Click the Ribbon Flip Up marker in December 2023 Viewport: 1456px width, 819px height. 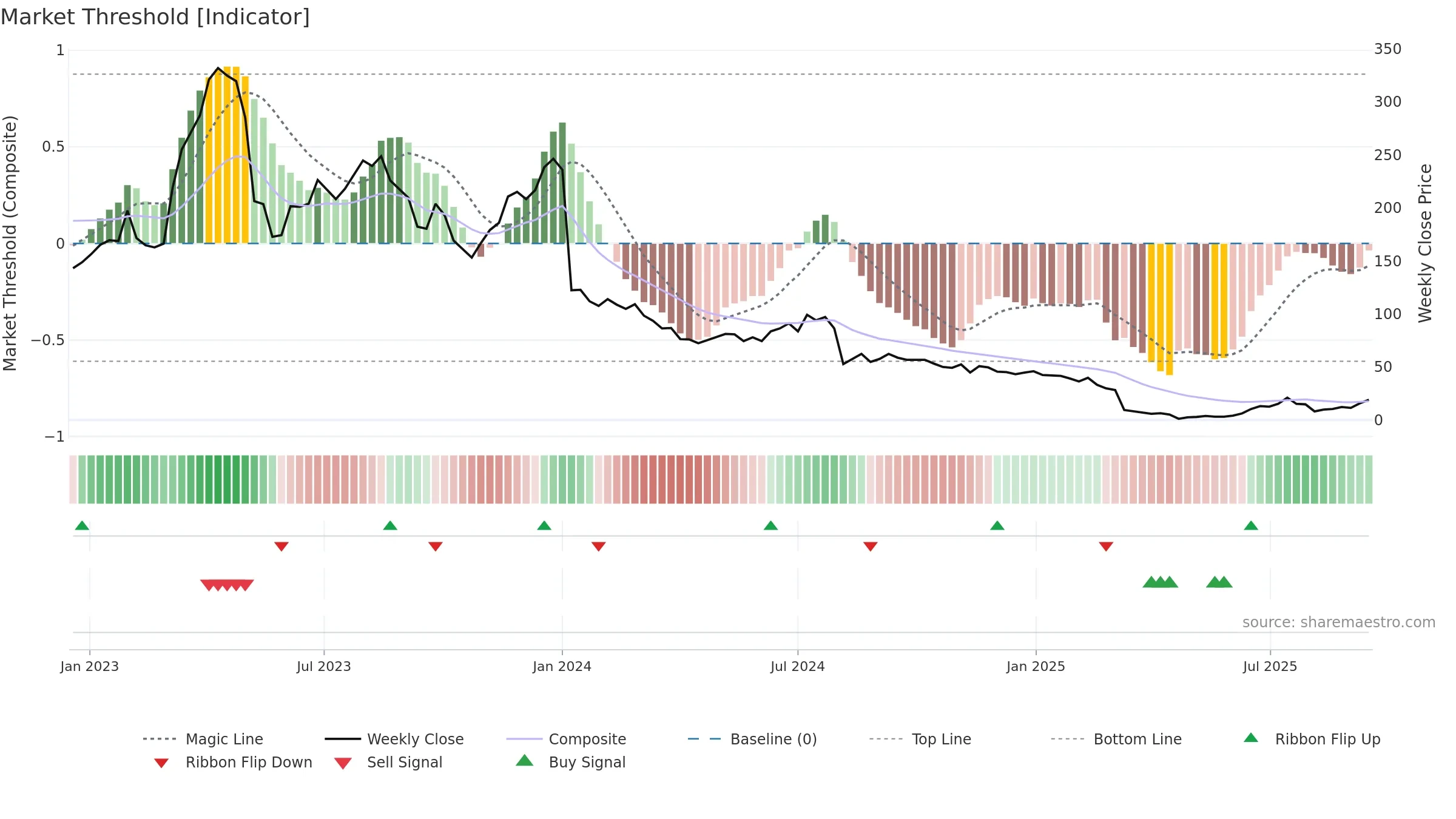(544, 525)
